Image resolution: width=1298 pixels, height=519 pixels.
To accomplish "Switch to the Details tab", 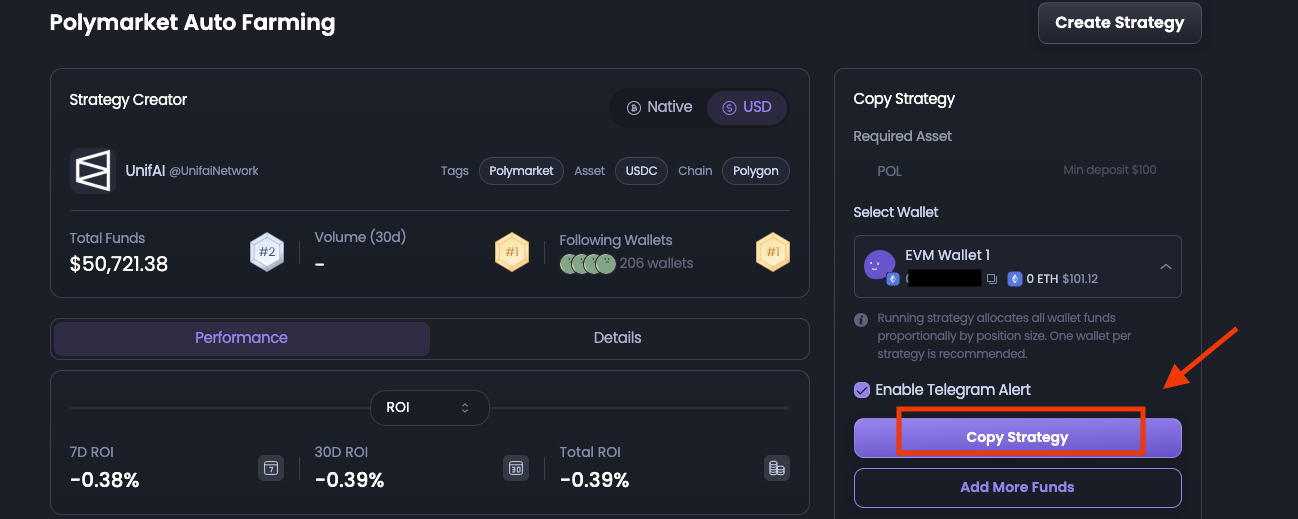I will tap(617, 338).
